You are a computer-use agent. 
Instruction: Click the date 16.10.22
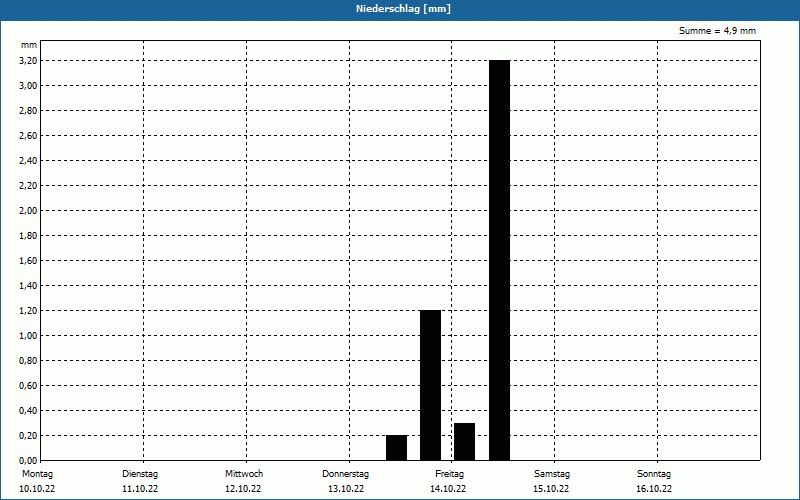[x=654, y=489]
